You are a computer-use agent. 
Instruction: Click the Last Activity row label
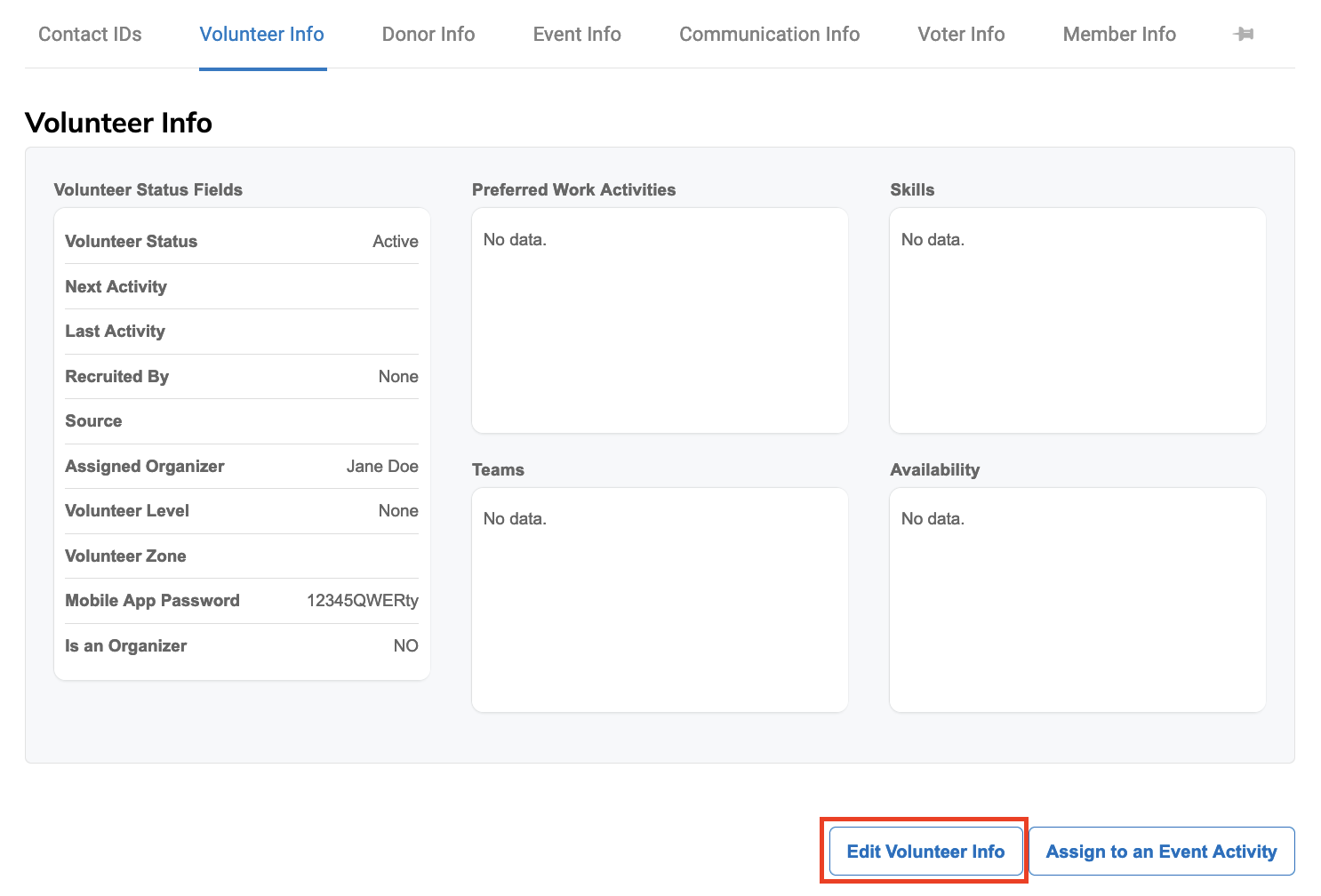click(116, 332)
